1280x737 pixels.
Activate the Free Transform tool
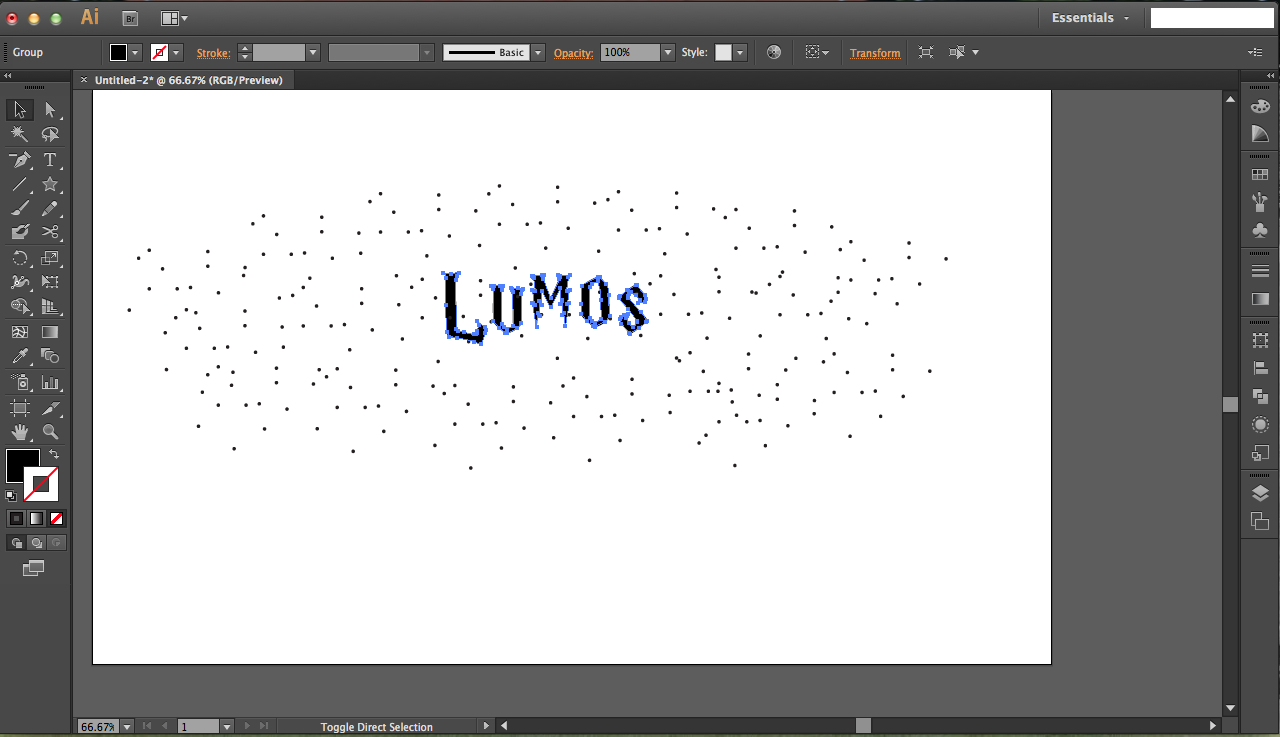pos(50,282)
